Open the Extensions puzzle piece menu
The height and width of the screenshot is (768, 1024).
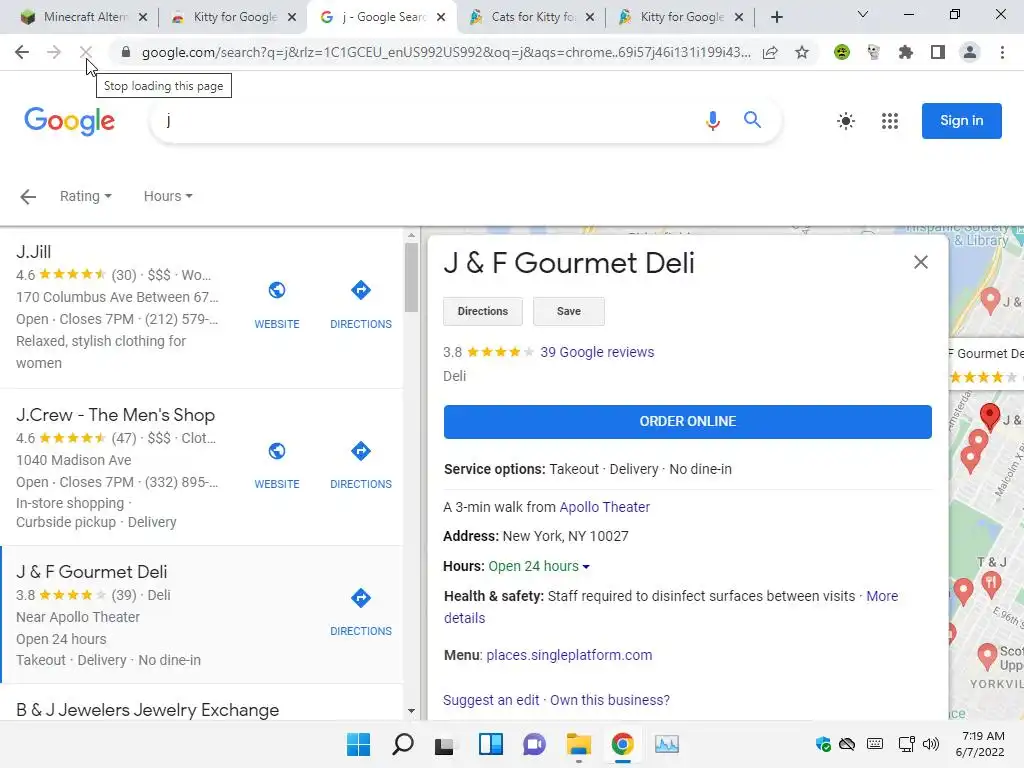pos(906,52)
